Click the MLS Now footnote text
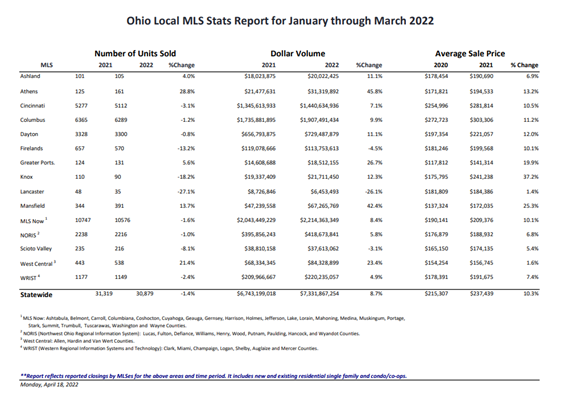The width and height of the screenshot is (563, 395). pos(213,322)
